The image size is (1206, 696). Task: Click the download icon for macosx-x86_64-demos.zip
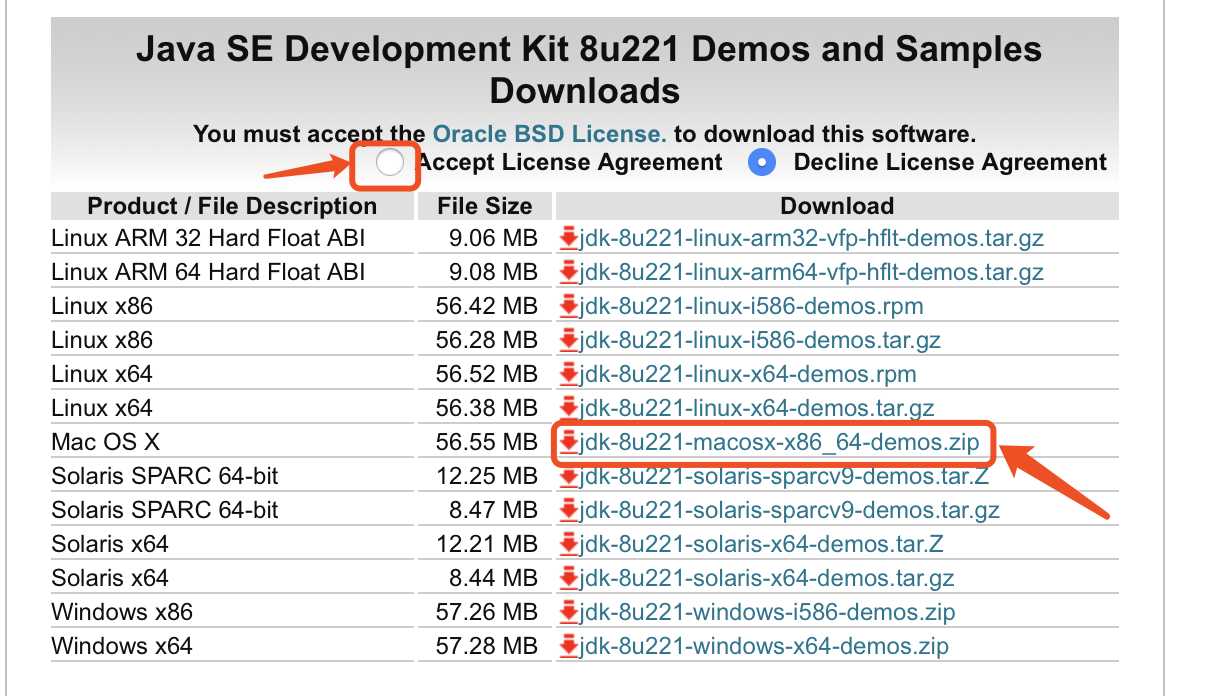(x=569, y=442)
